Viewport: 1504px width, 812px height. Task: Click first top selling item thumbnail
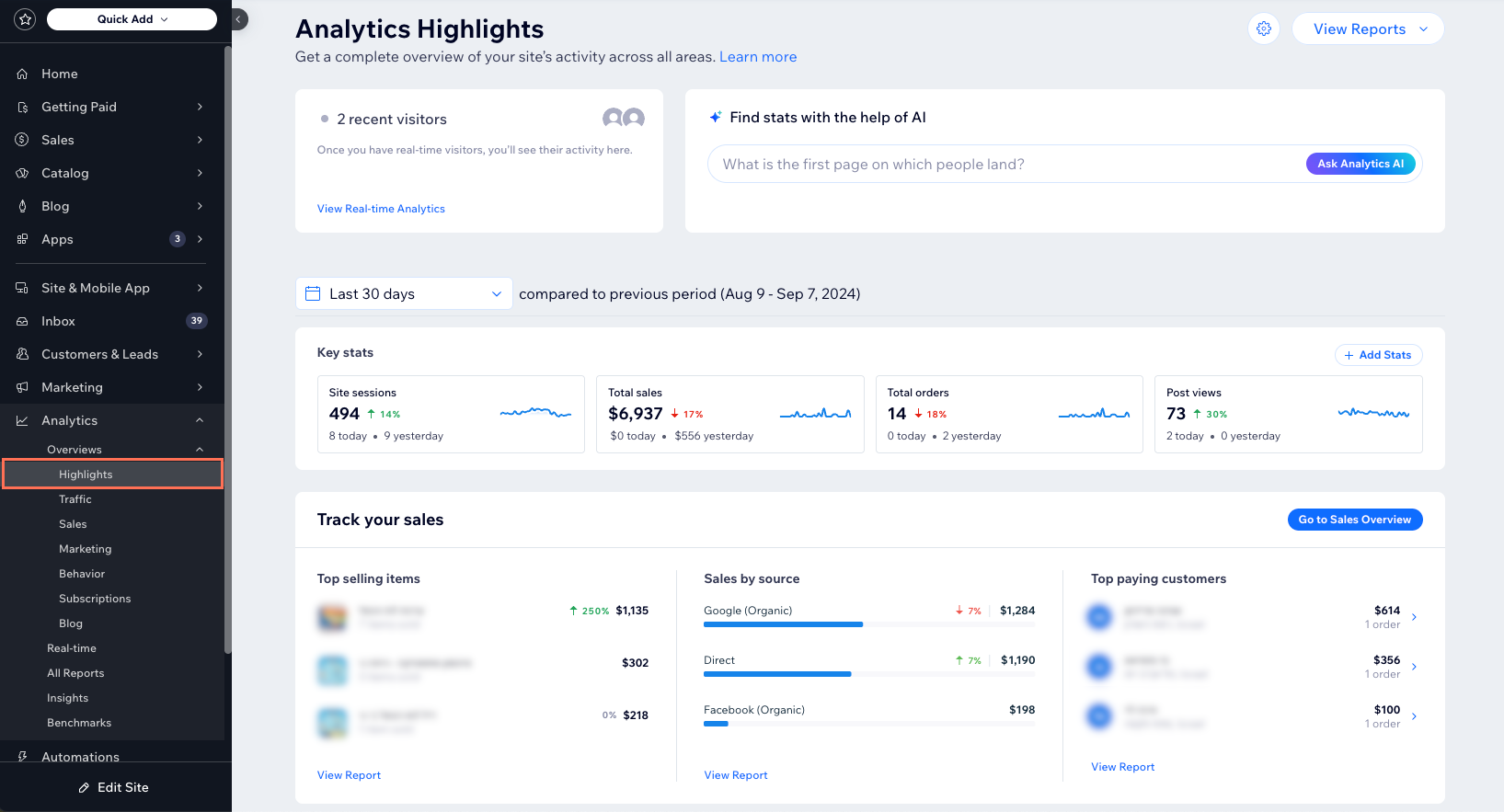point(333,617)
